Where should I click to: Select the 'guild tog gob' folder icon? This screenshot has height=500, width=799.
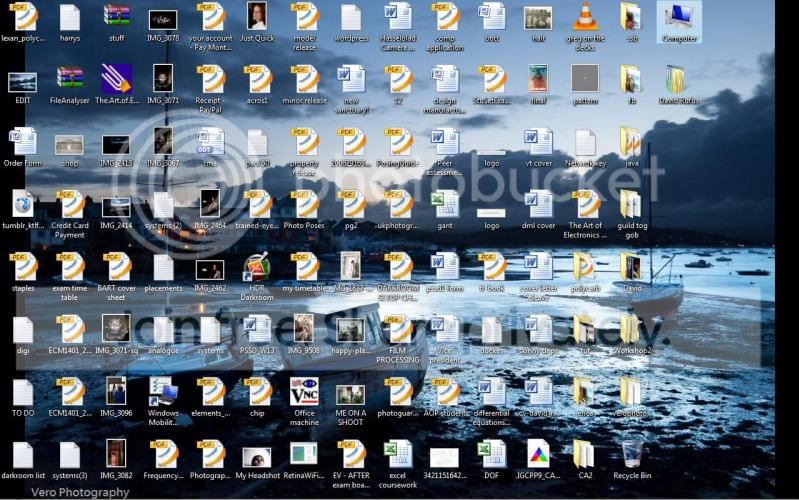632,204
